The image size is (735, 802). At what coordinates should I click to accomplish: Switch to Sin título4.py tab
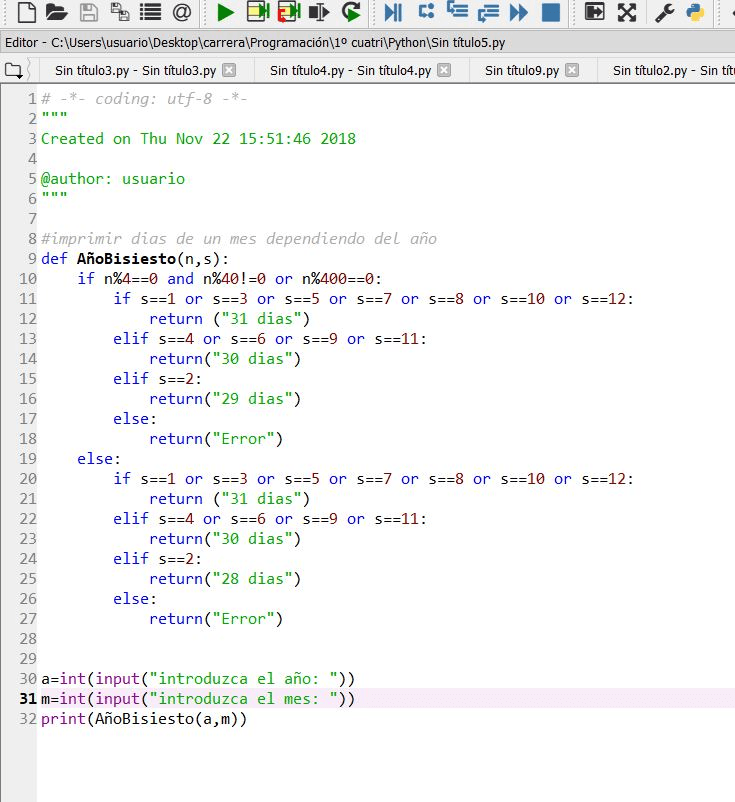349,70
